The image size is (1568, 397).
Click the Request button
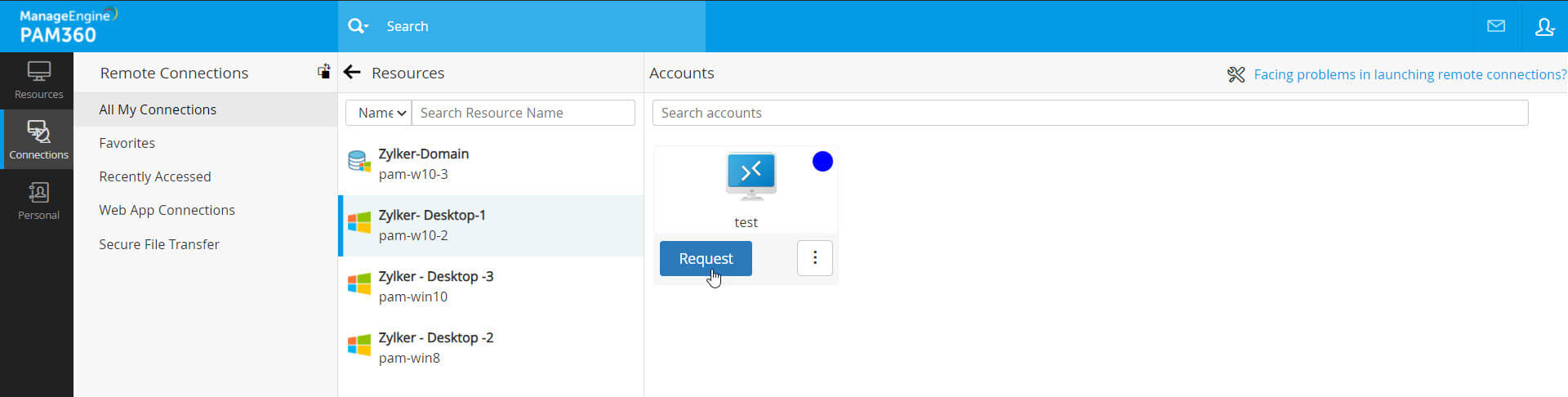(706, 258)
